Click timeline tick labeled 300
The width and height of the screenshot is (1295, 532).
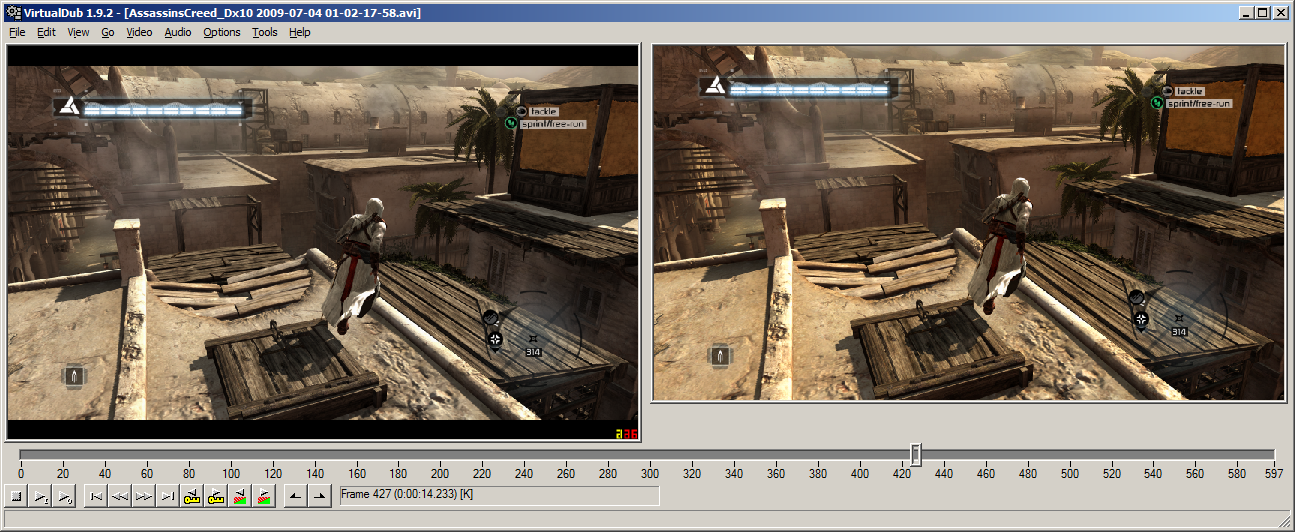[650, 473]
